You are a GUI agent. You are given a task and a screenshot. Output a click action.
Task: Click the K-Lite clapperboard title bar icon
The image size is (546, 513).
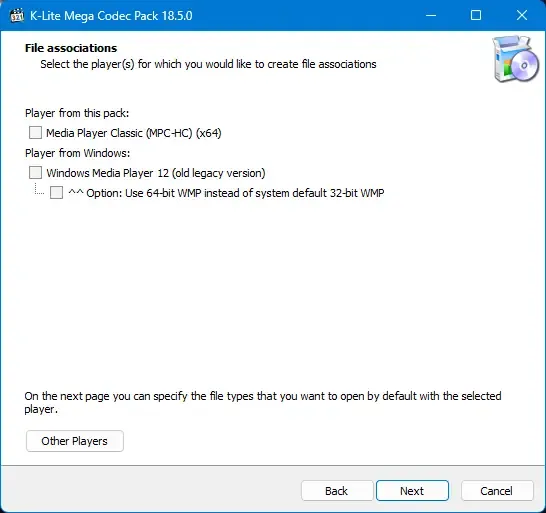click(17, 16)
